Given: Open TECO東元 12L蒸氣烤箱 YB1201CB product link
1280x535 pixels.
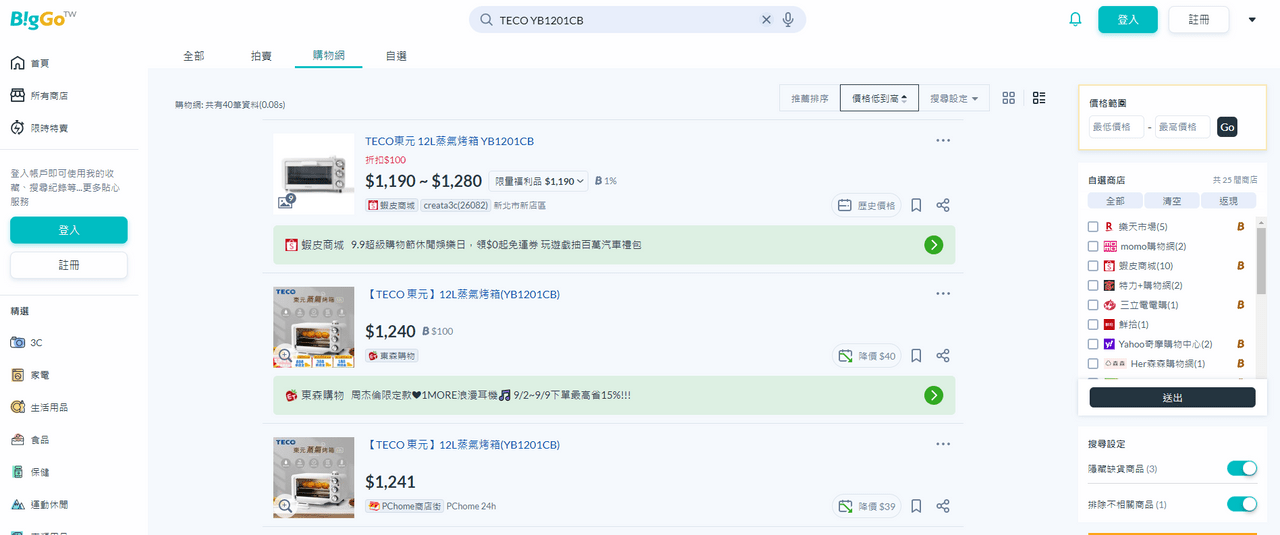Looking at the screenshot, I should click(x=449, y=141).
